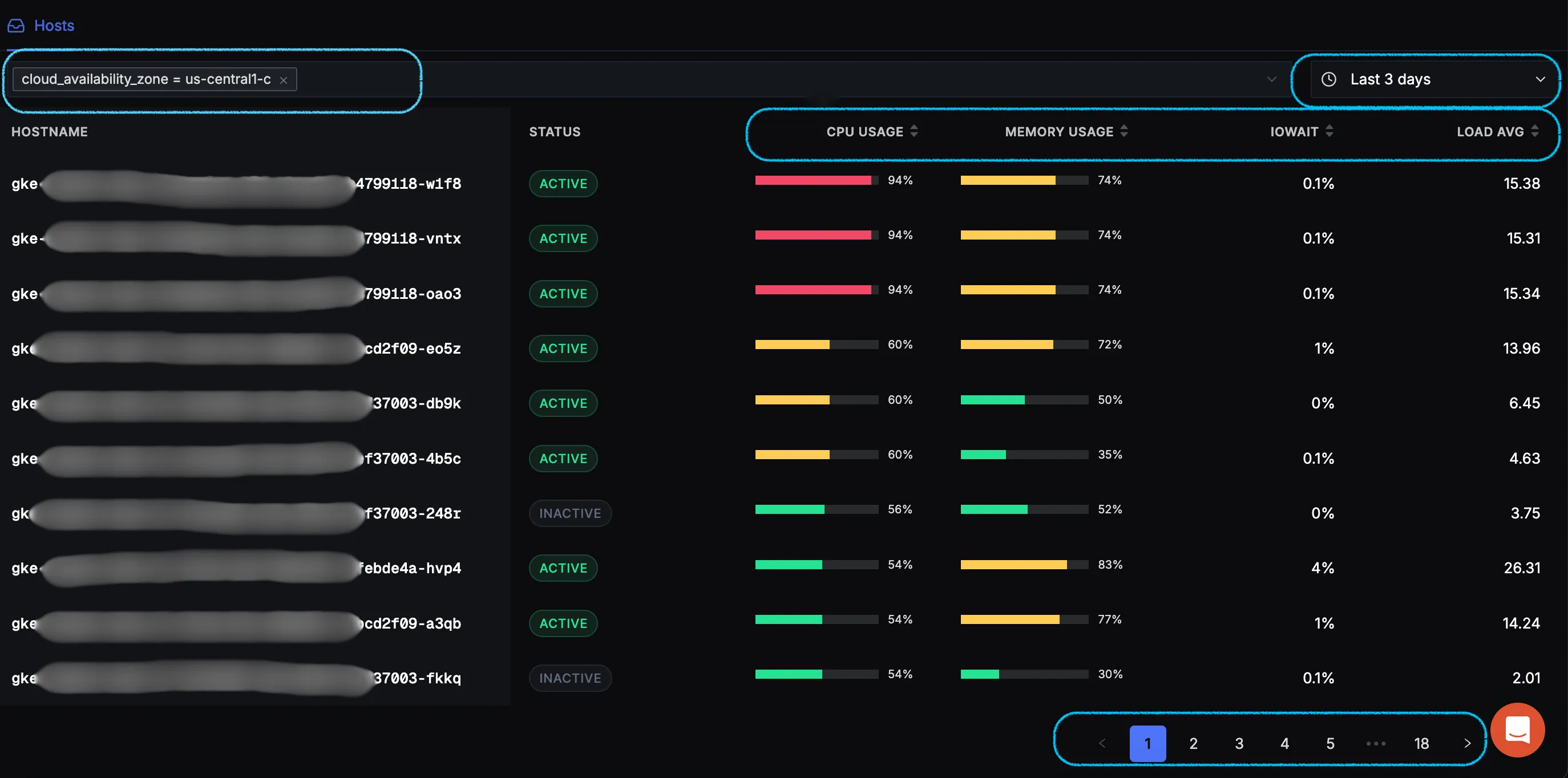
Task: Click load average value 13.96
Action: pyautogui.click(x=1521, y=349)
